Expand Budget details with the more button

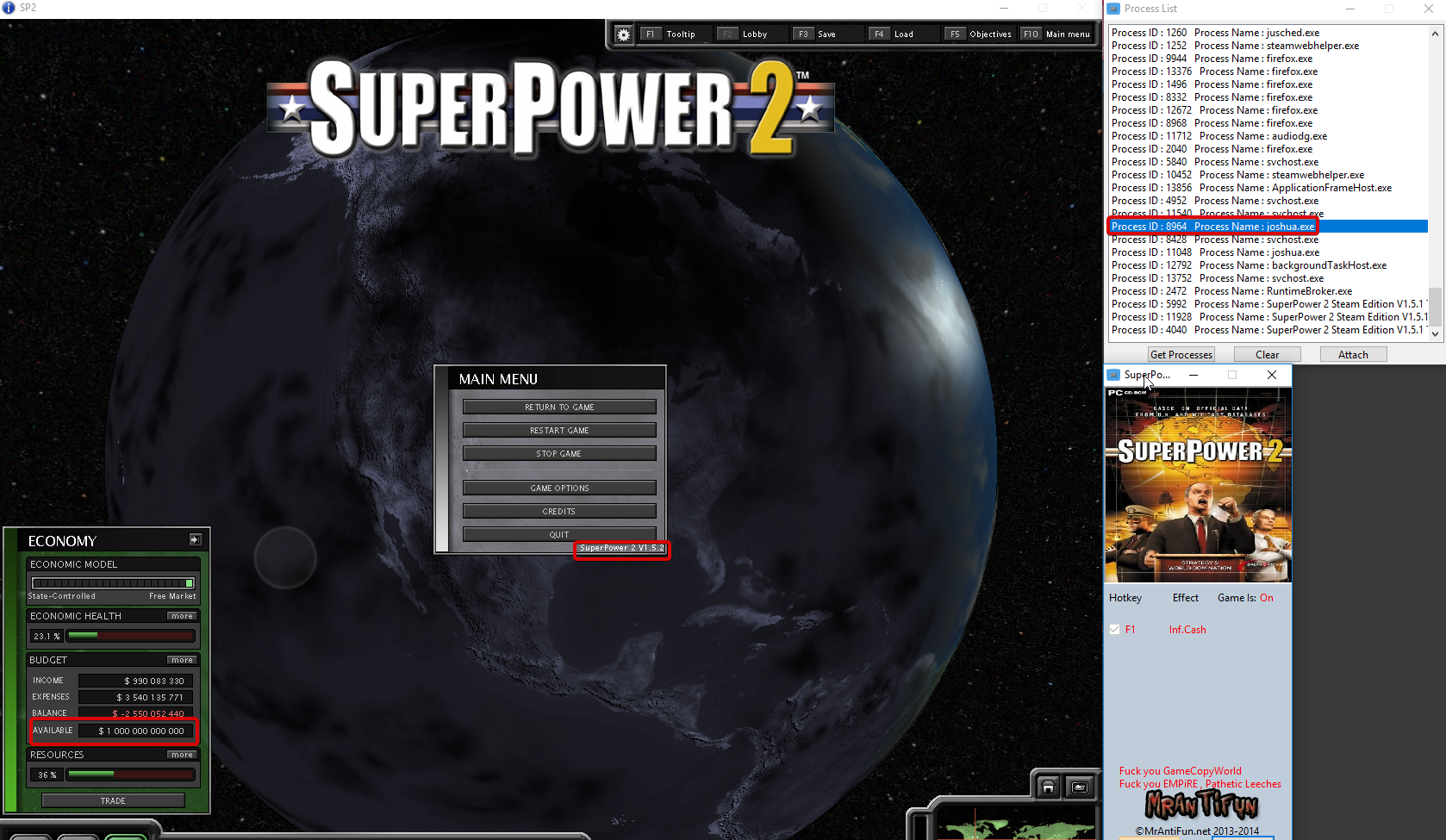(x=182, y=660)
